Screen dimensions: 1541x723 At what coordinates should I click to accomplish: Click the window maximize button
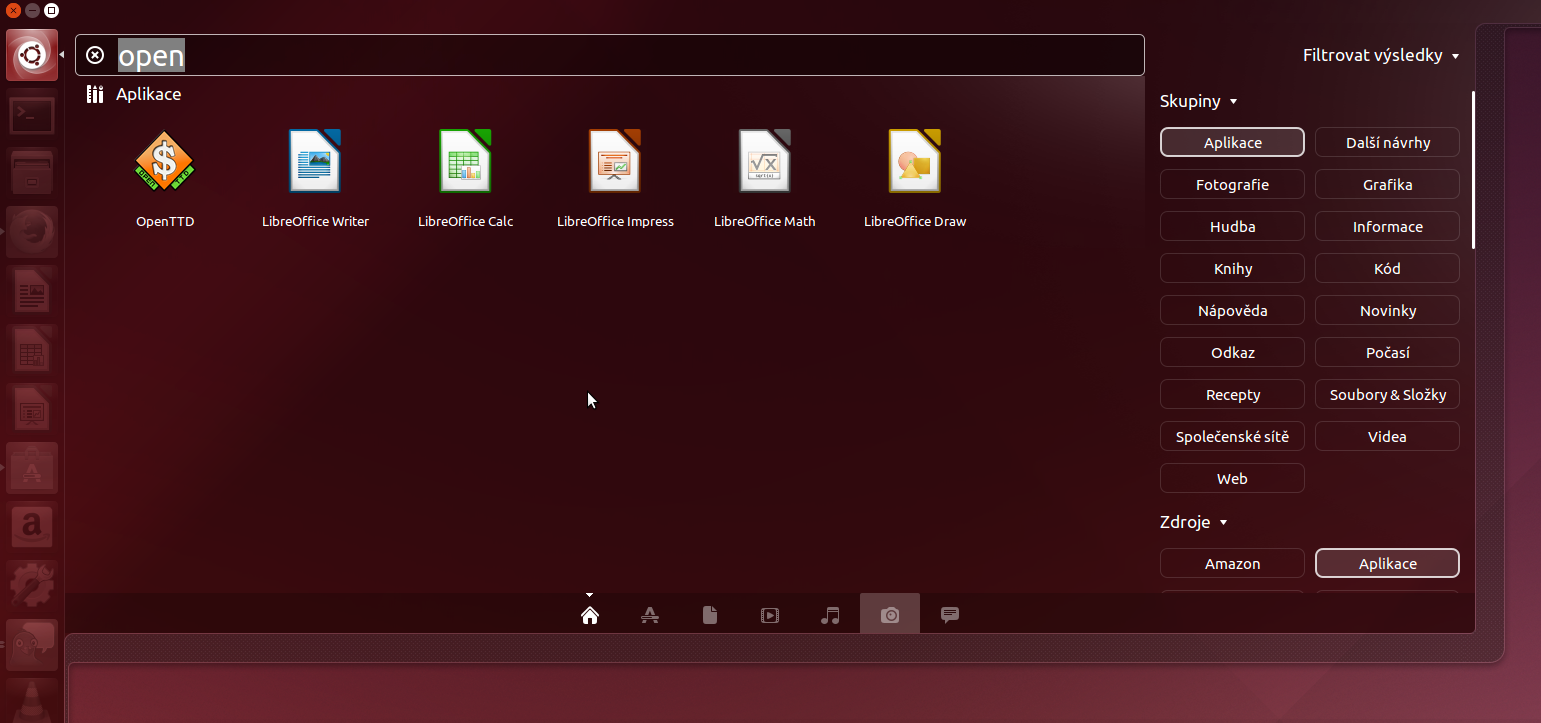click(51, 10)
